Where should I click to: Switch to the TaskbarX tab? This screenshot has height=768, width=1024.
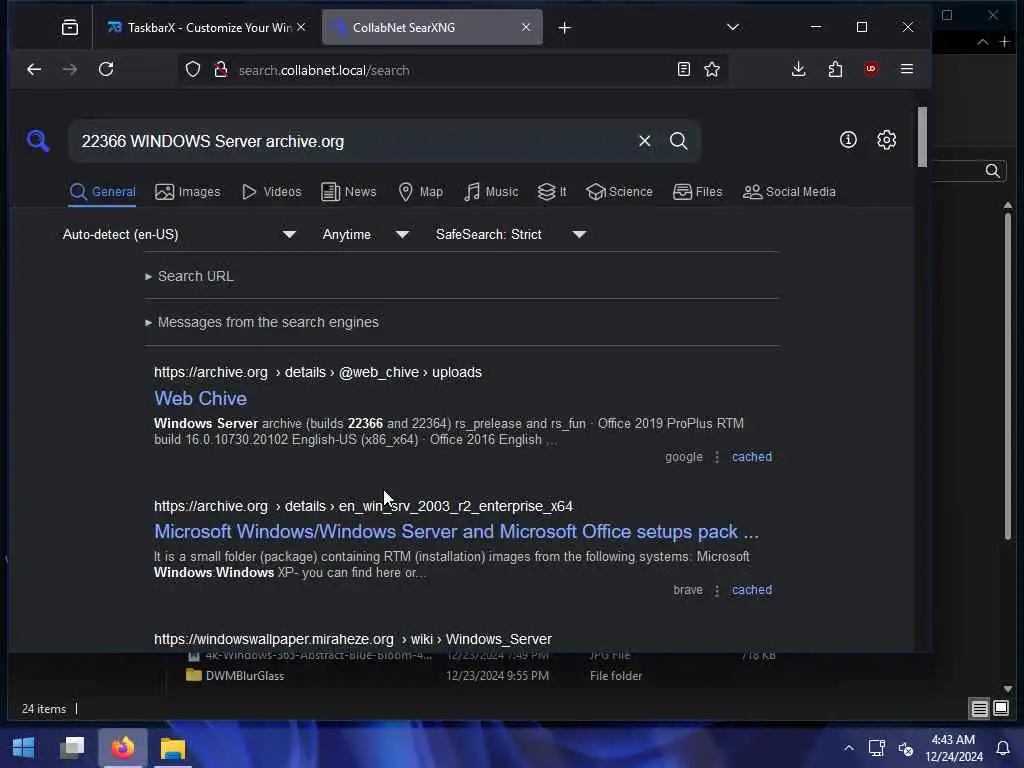point(206,27)
